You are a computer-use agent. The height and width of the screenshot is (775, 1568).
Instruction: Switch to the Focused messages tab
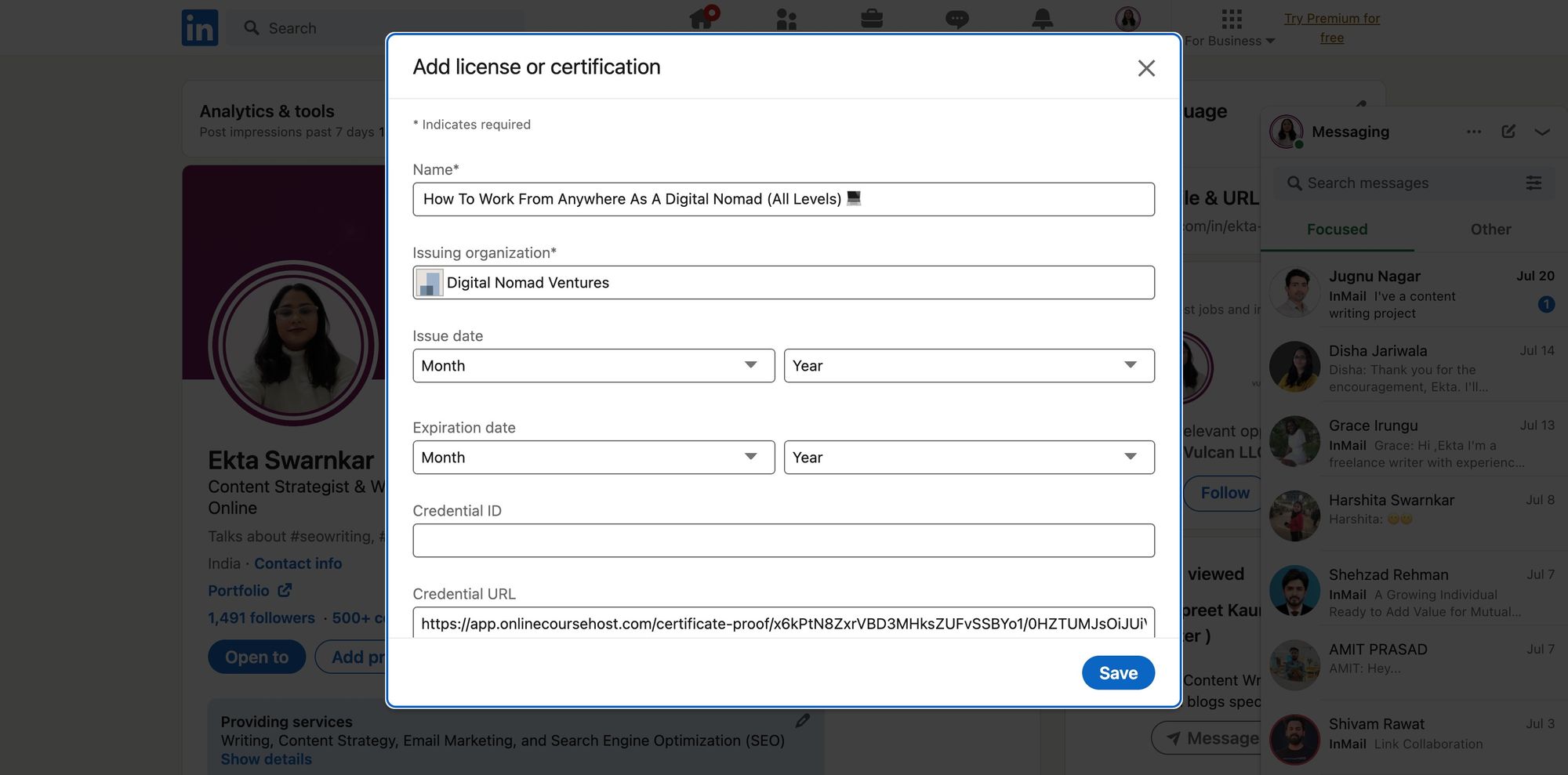pos(1337,230)
